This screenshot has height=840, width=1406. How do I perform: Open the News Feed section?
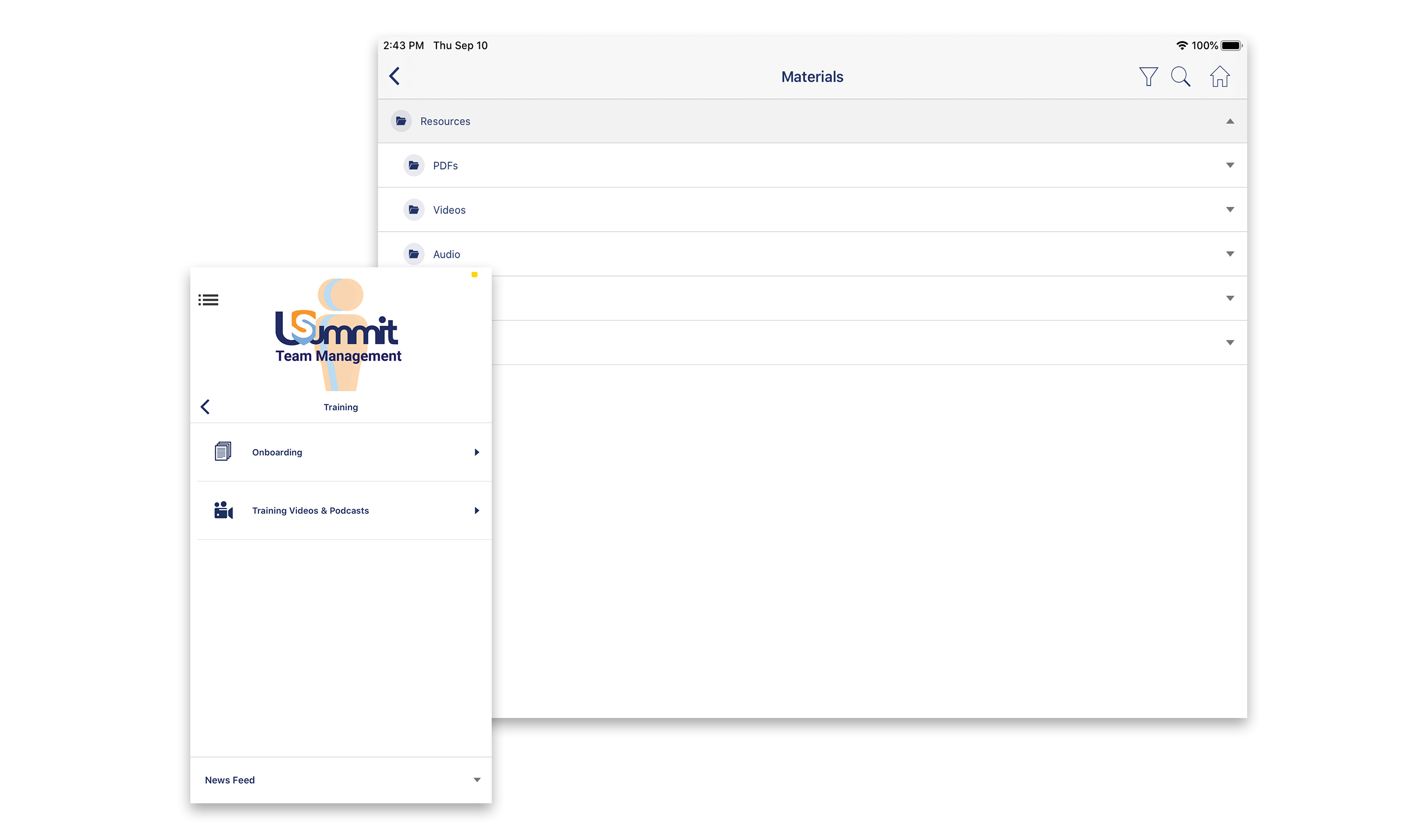tap(341, 780)
